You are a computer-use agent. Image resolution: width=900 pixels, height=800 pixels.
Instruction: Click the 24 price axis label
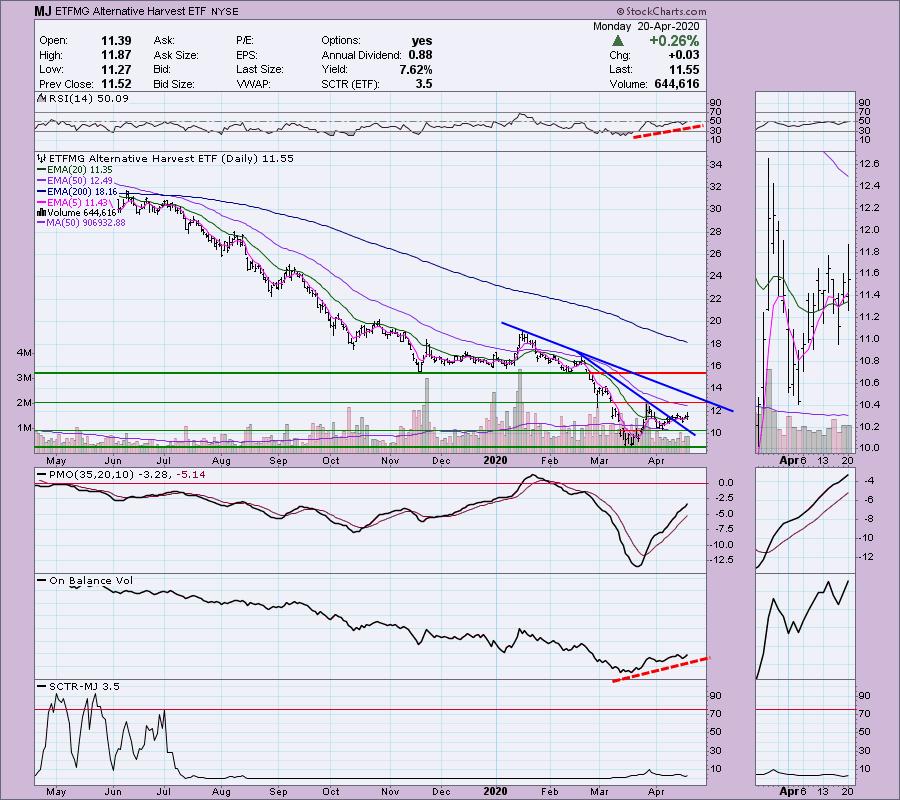click(716, 275)
